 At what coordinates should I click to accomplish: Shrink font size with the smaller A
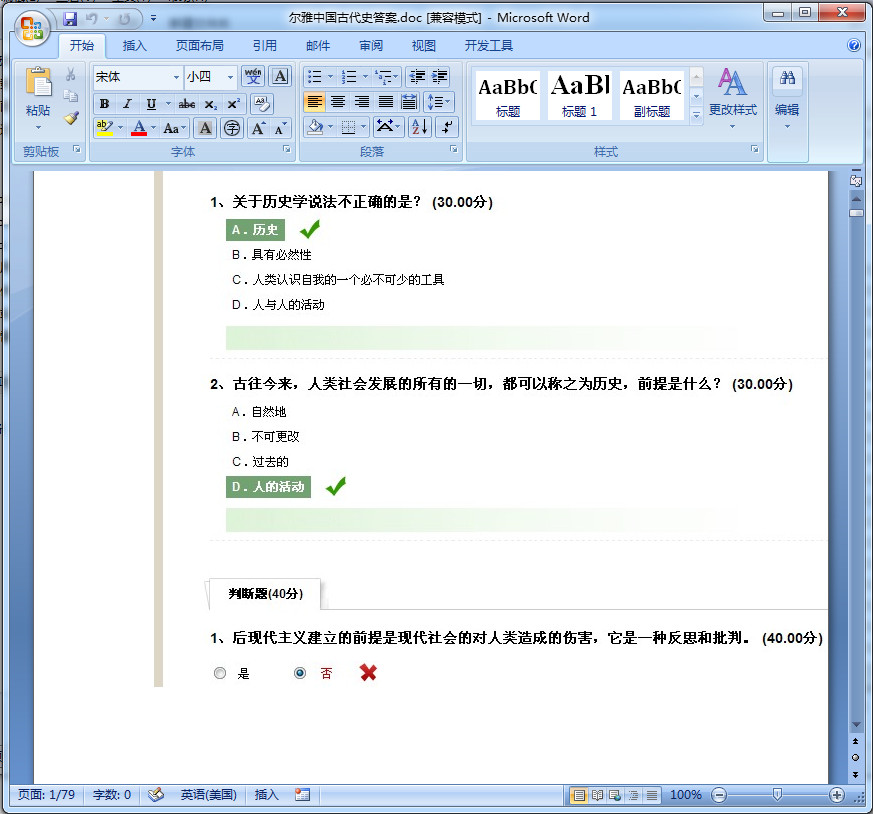280,128
